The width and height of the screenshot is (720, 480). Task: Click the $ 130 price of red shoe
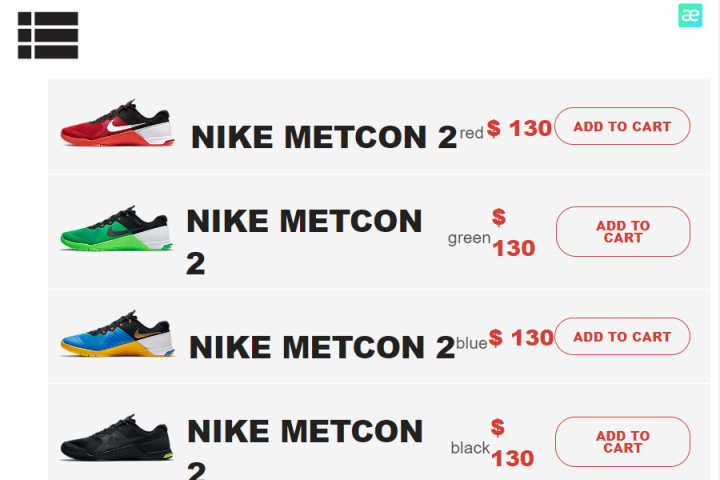[x=519, y=128]
